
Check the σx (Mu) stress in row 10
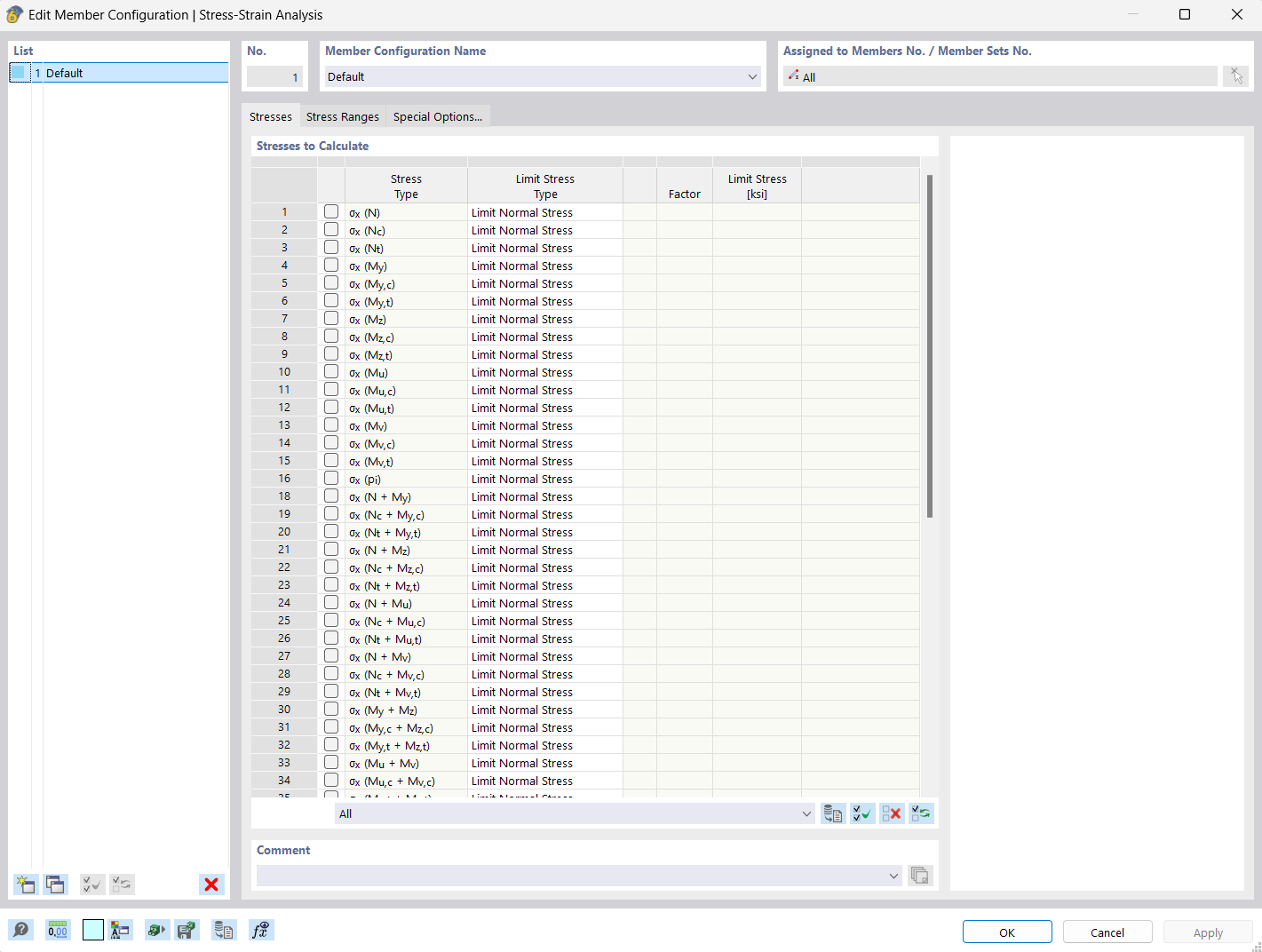click(331, 371)
